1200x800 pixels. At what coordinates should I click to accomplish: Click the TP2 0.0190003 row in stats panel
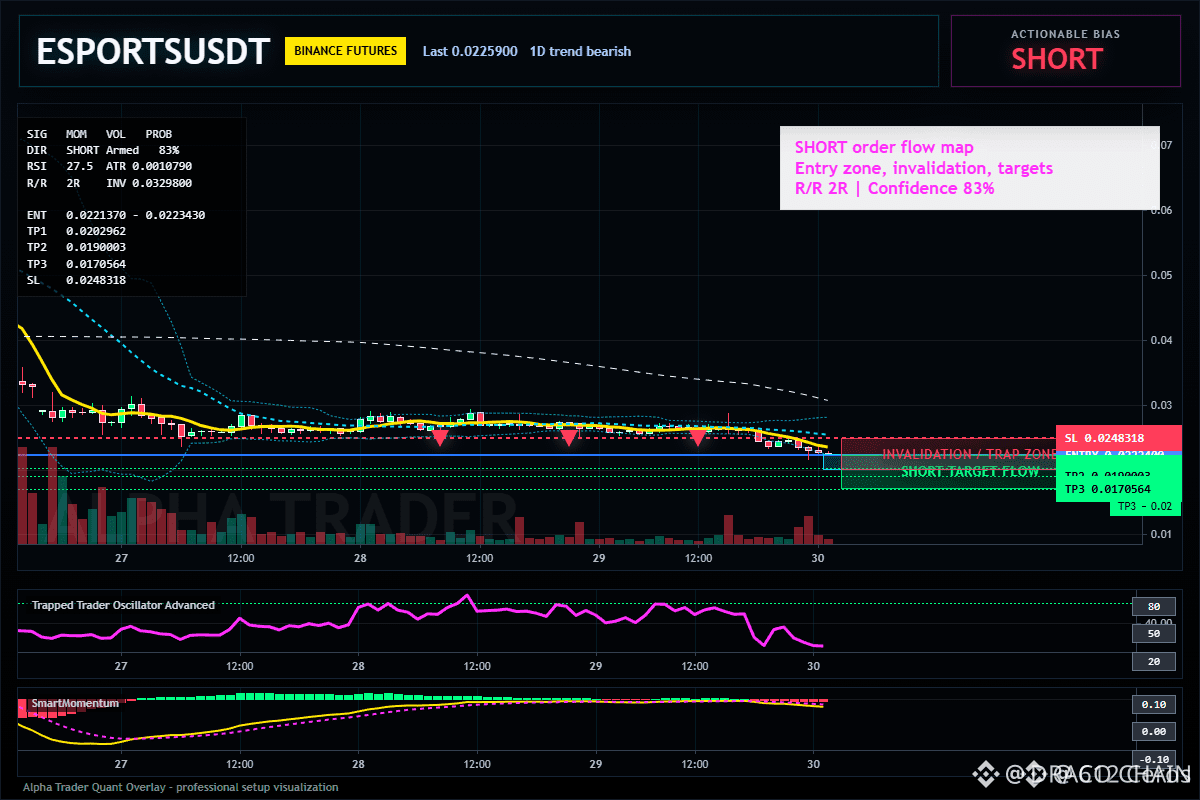[77, 247]
